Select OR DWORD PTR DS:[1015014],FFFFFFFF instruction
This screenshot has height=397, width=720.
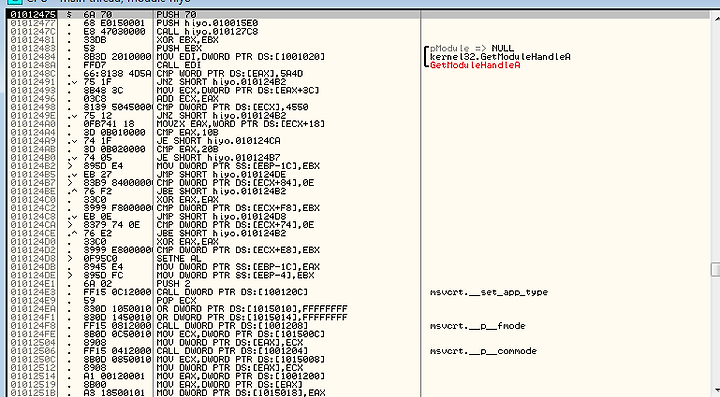coord(252,317)
